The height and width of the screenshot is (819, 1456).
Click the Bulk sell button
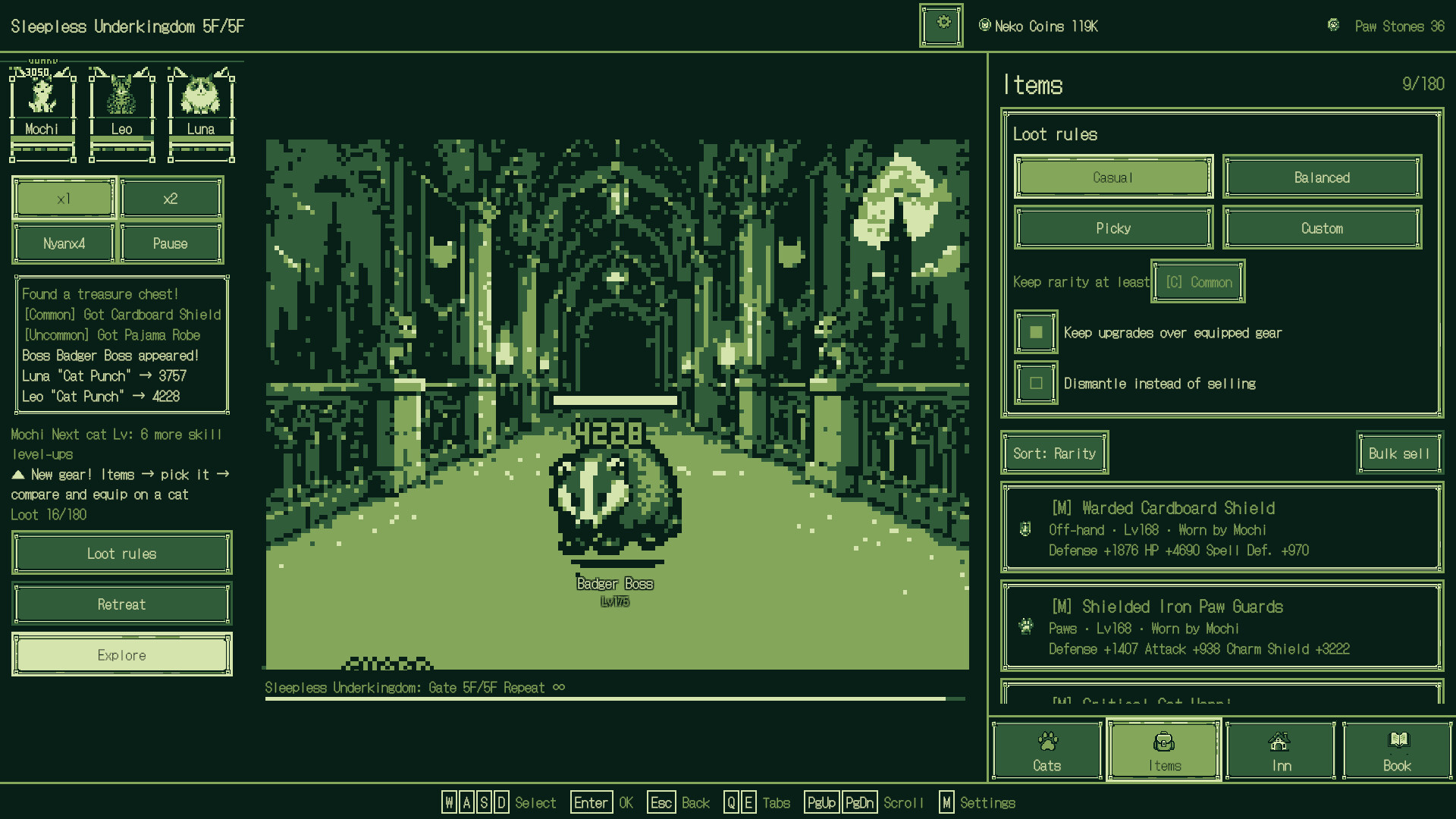(1399, 453)
